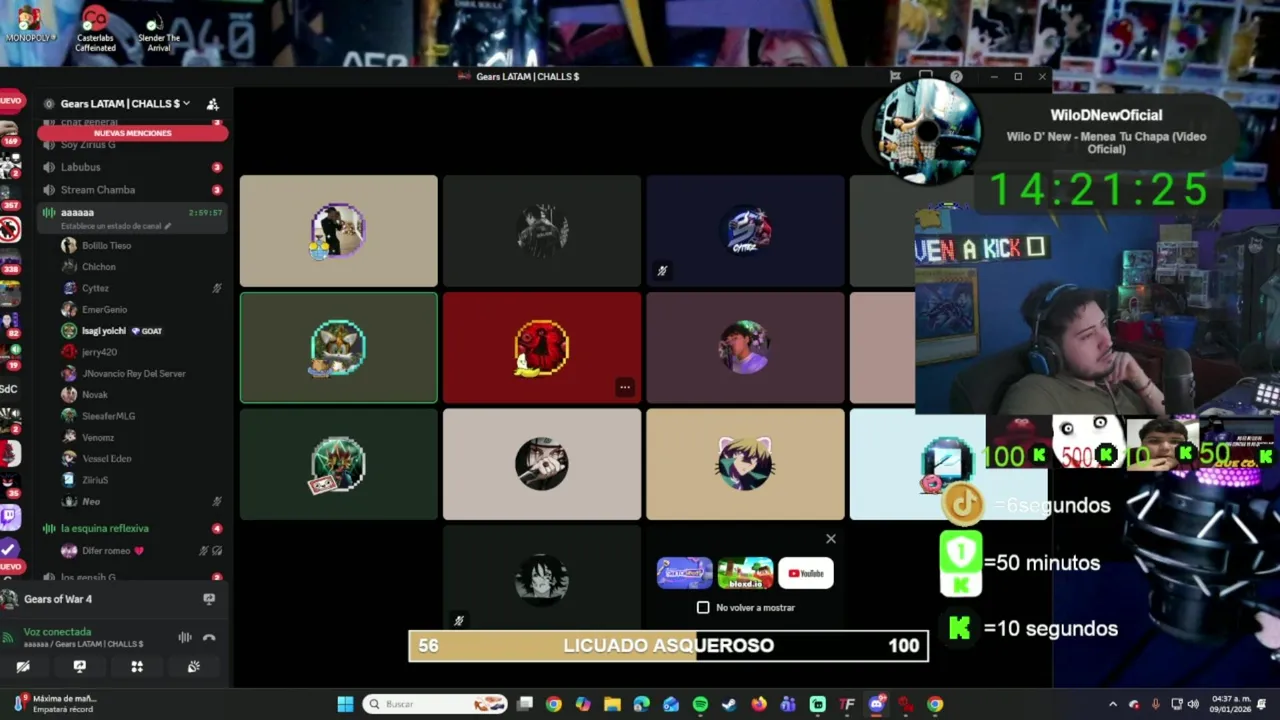Click the LICUADO ASQUEROSO progress bar

(x=668, y=646)
